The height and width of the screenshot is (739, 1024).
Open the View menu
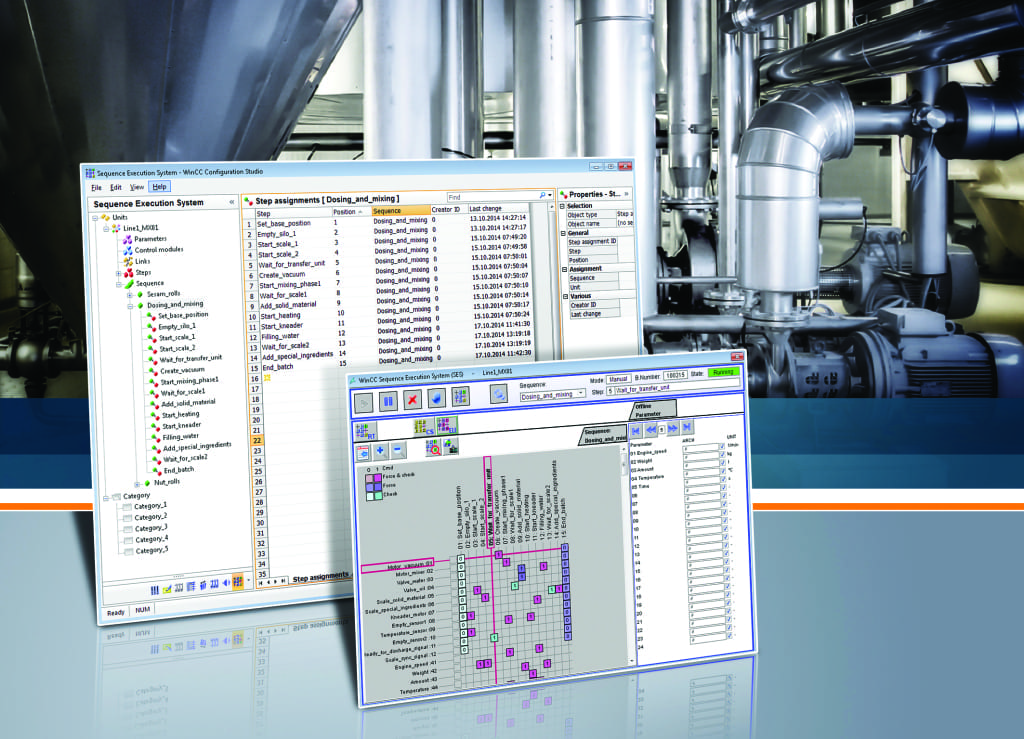(x=137, y=187)
